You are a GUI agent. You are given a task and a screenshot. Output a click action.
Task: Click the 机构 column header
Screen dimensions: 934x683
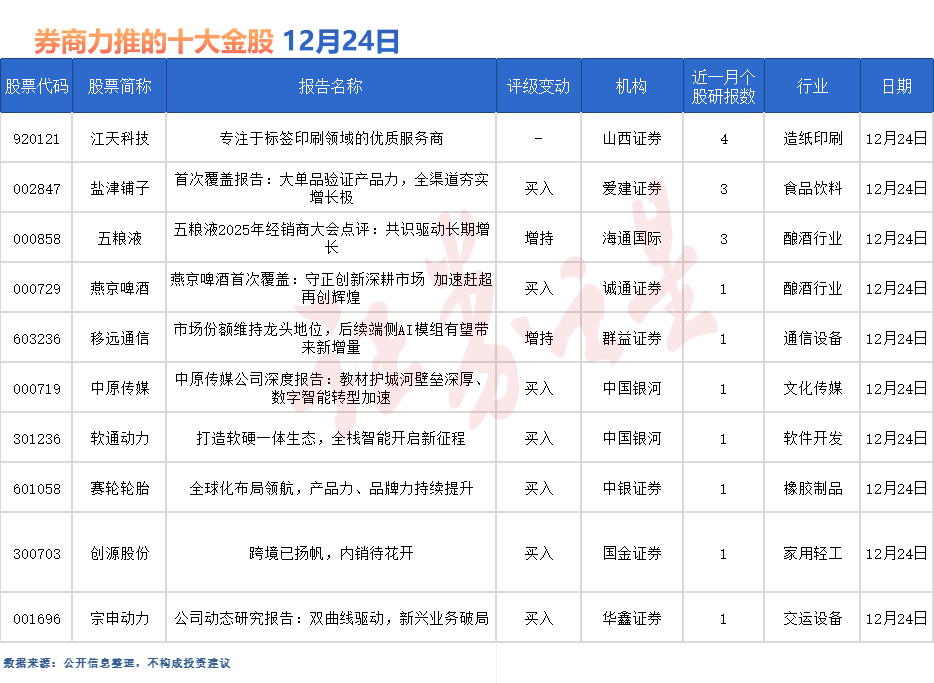(631, 86)
